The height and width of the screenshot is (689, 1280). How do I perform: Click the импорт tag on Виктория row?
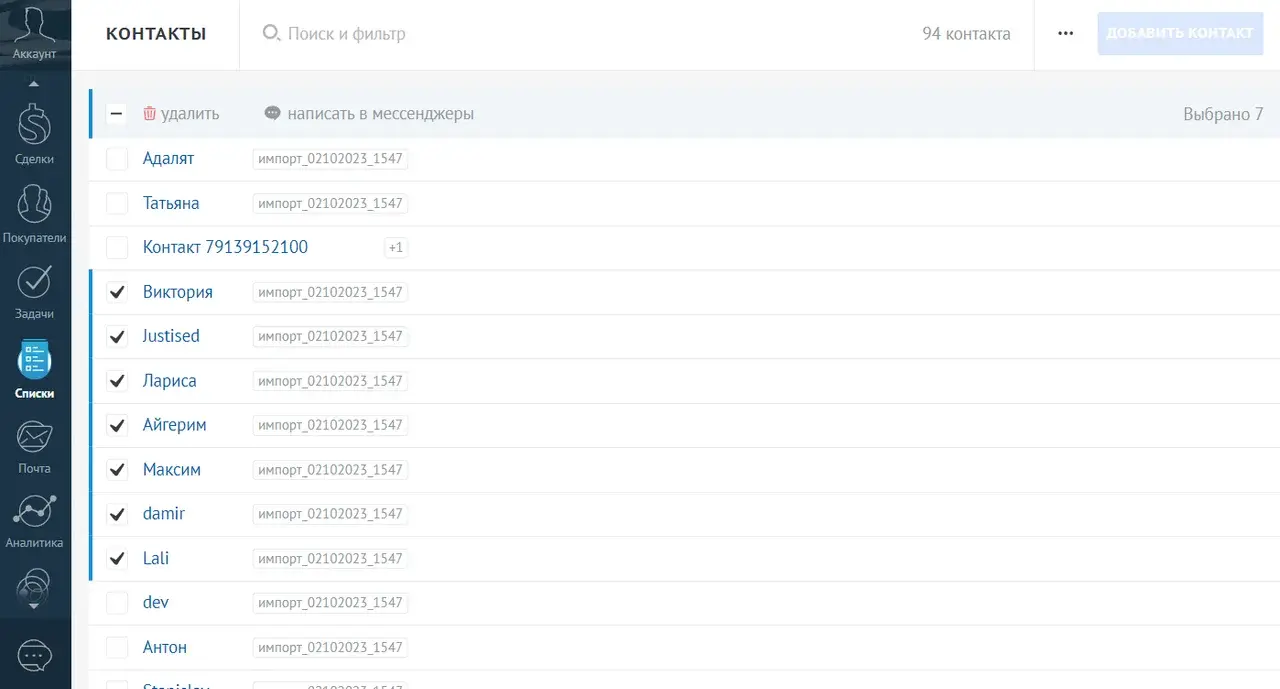(330, 292)
